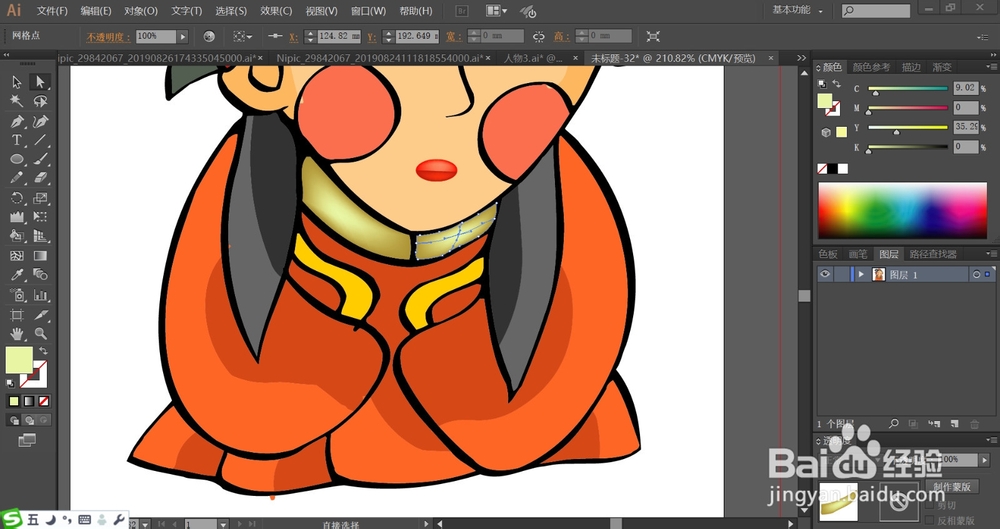Image resolution: width=1000 pixels, height=529 pixels.
Task: Select the Mesh tool
Action: (17, 256)
